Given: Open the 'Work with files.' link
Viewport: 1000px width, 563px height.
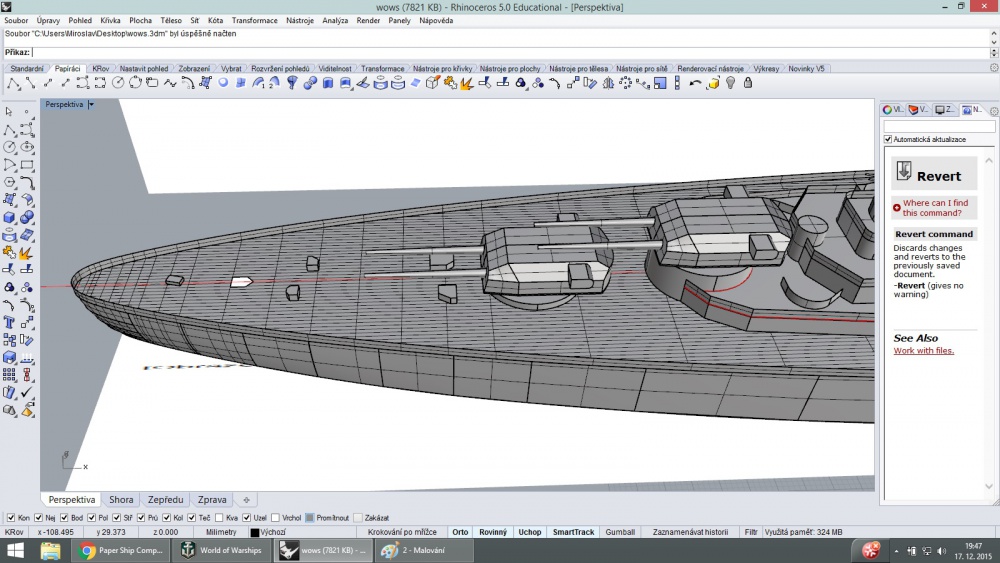Looking at the screenshot, I should pyautogui.click(x=923, y=351).
